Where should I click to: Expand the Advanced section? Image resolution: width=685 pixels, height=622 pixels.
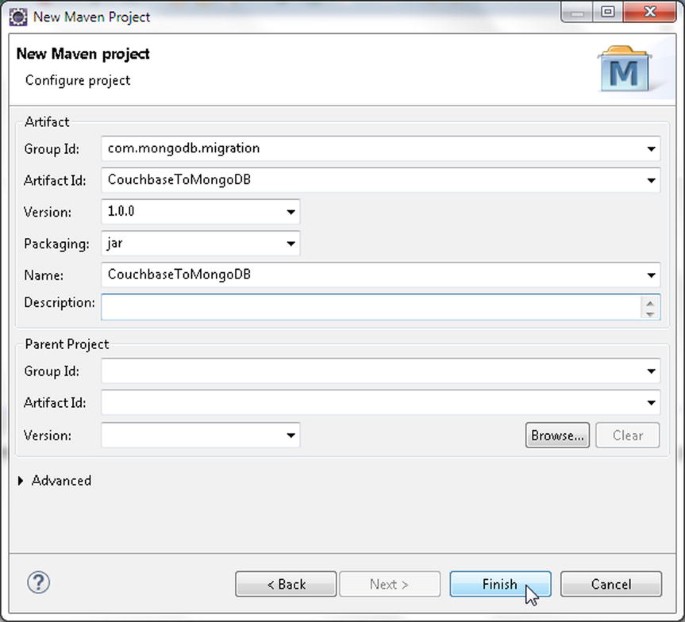click(23, 481)
